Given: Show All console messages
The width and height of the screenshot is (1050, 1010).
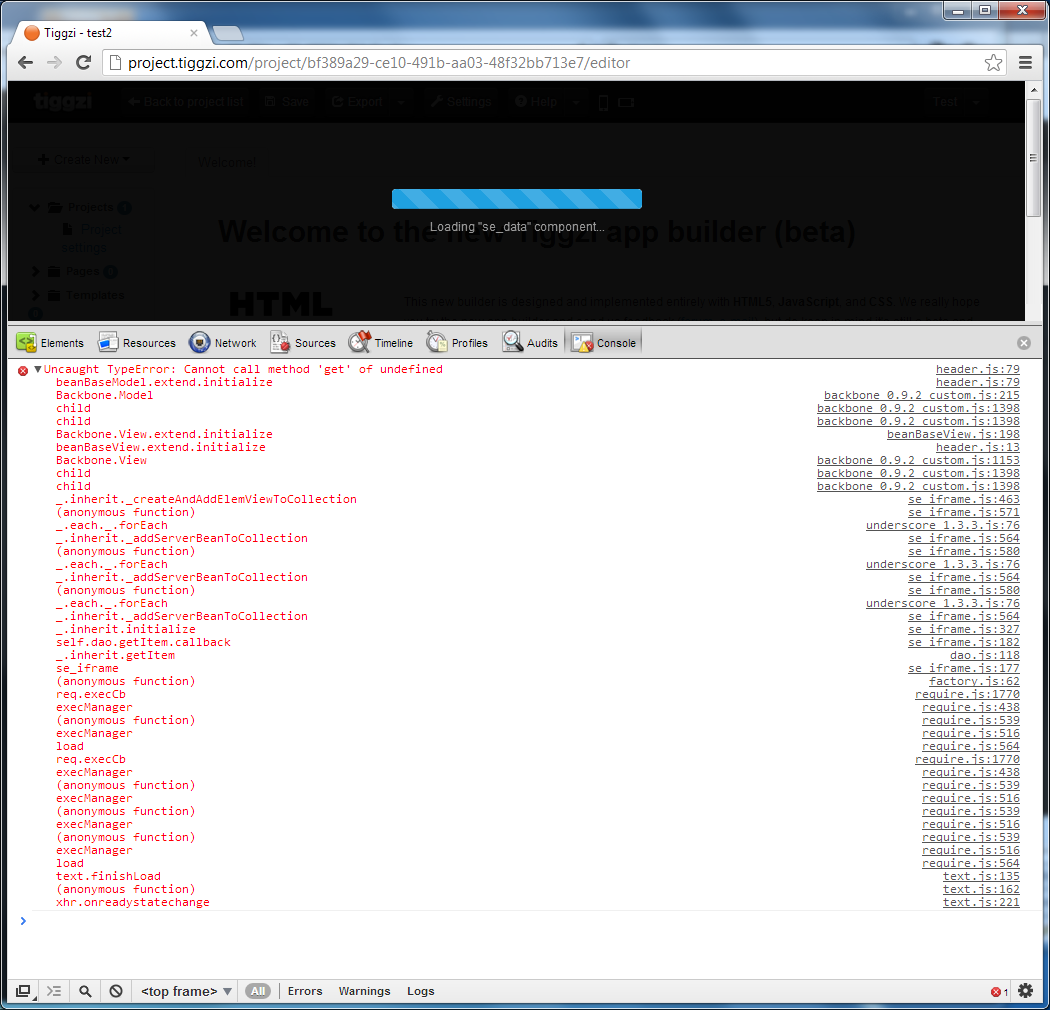Looking at the screenshot, I should tap(258, 991).
